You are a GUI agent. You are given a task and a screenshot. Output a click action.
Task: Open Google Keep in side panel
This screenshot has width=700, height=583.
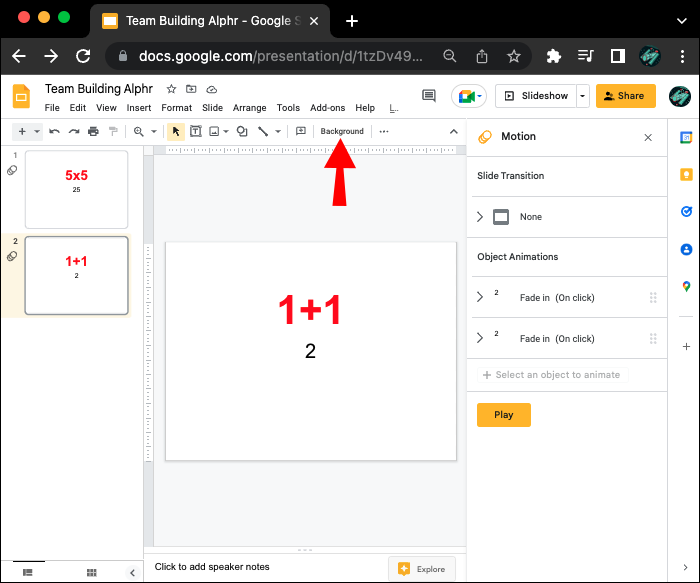tap(686, 175)
